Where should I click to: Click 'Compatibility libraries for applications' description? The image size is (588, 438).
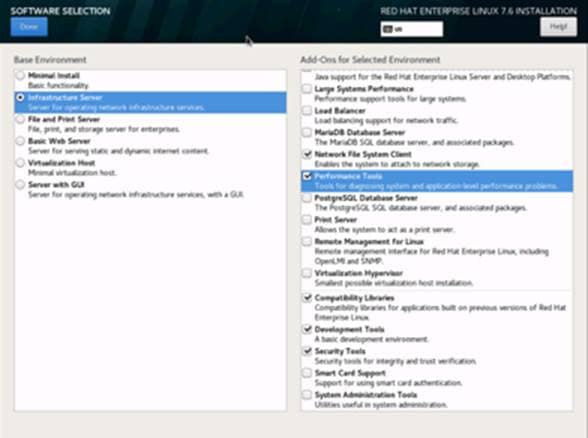(440, 312)
